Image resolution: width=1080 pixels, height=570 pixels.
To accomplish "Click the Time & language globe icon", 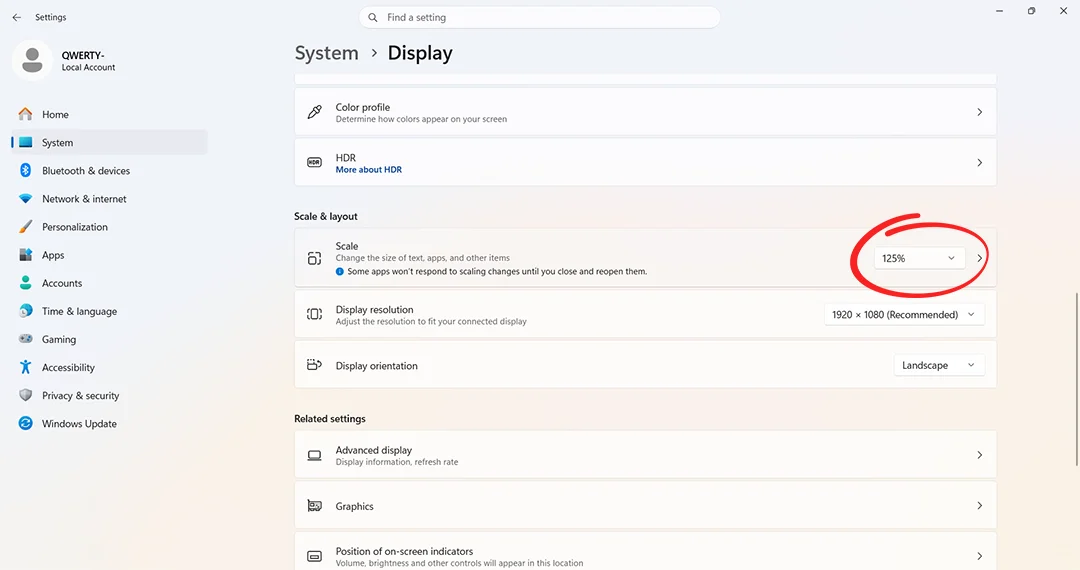I will pyautogui.click(x=25, y=311).
